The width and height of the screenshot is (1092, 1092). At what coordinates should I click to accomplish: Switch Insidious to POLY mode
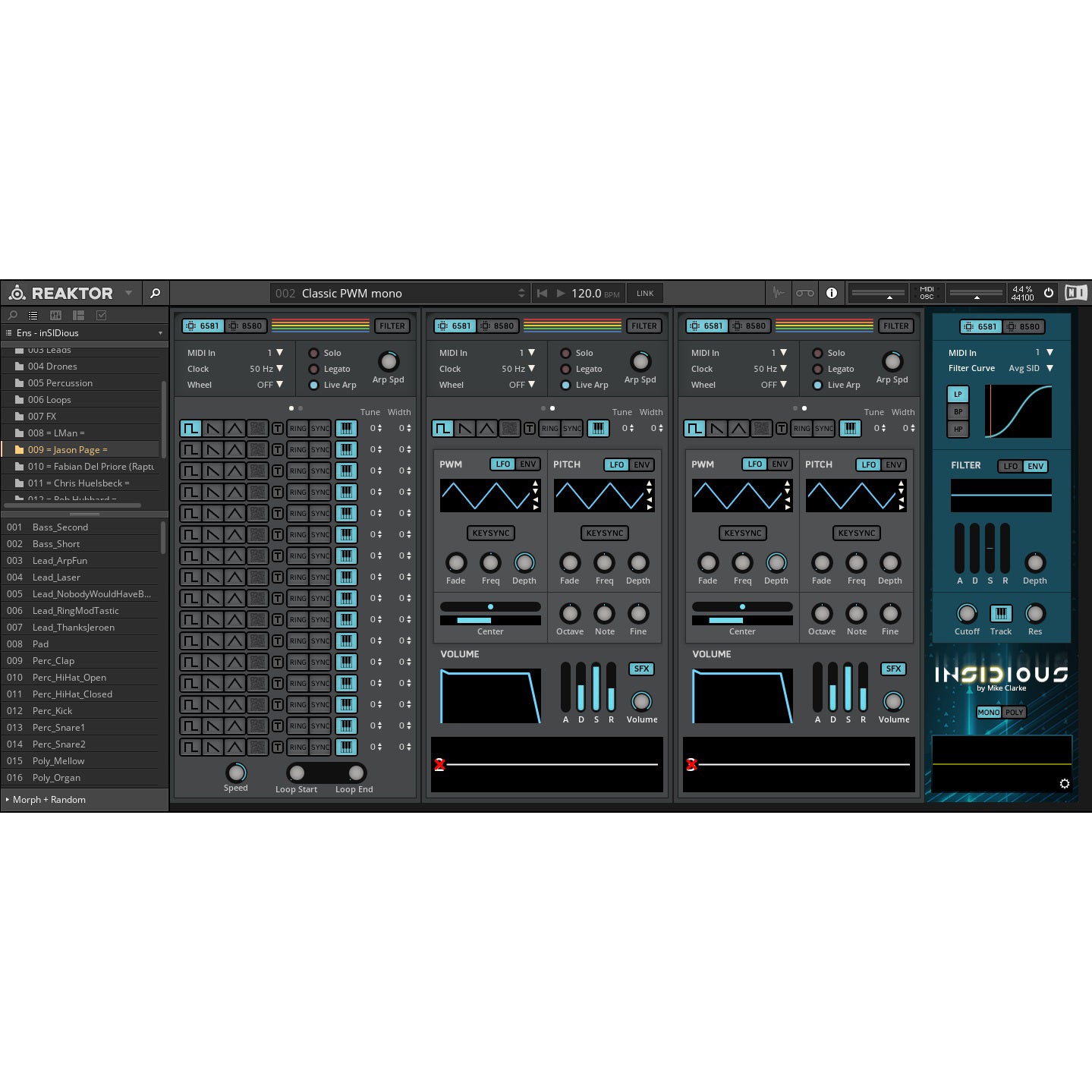[x=1013, y=712]
